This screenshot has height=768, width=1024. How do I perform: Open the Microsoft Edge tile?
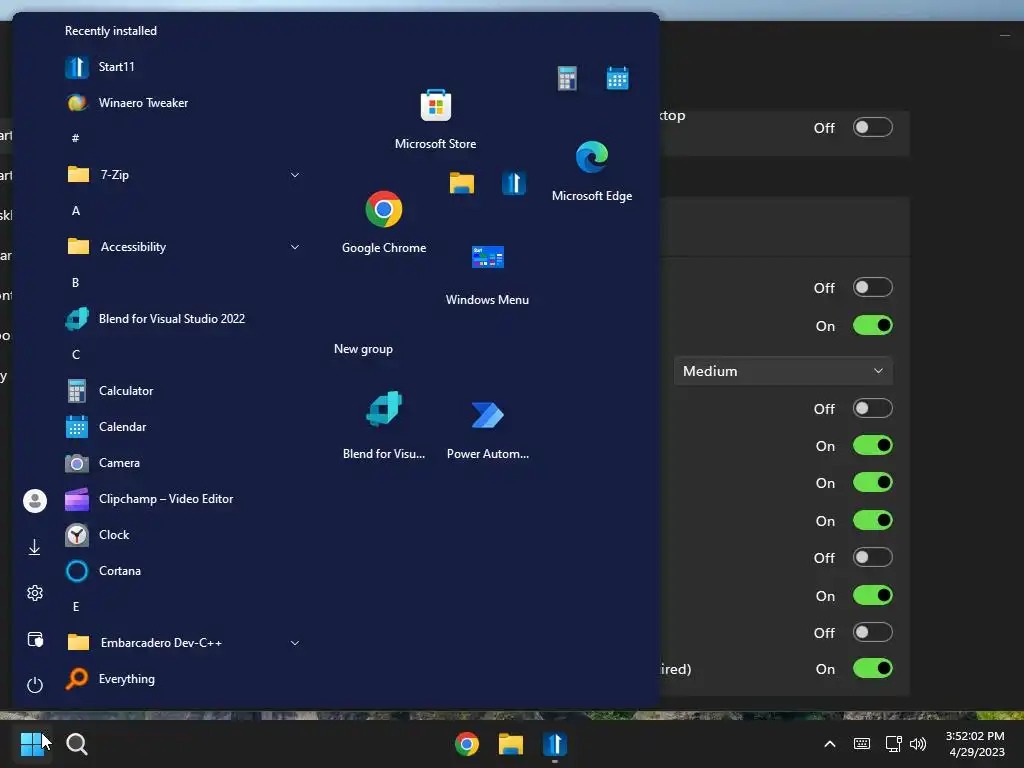pyautogui.click(x=592, y=170)
